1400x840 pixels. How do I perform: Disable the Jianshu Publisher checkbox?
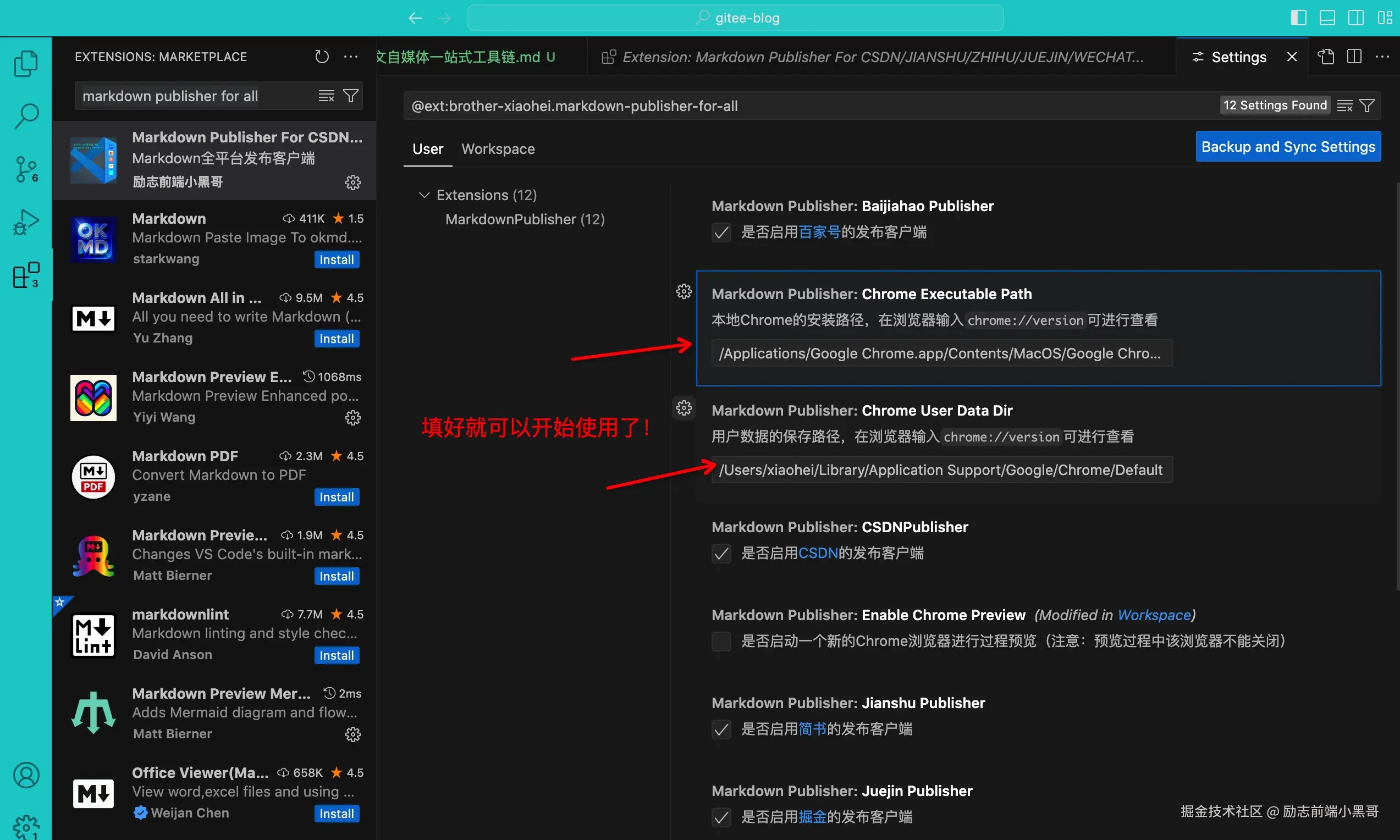click(x=721, y=729)
